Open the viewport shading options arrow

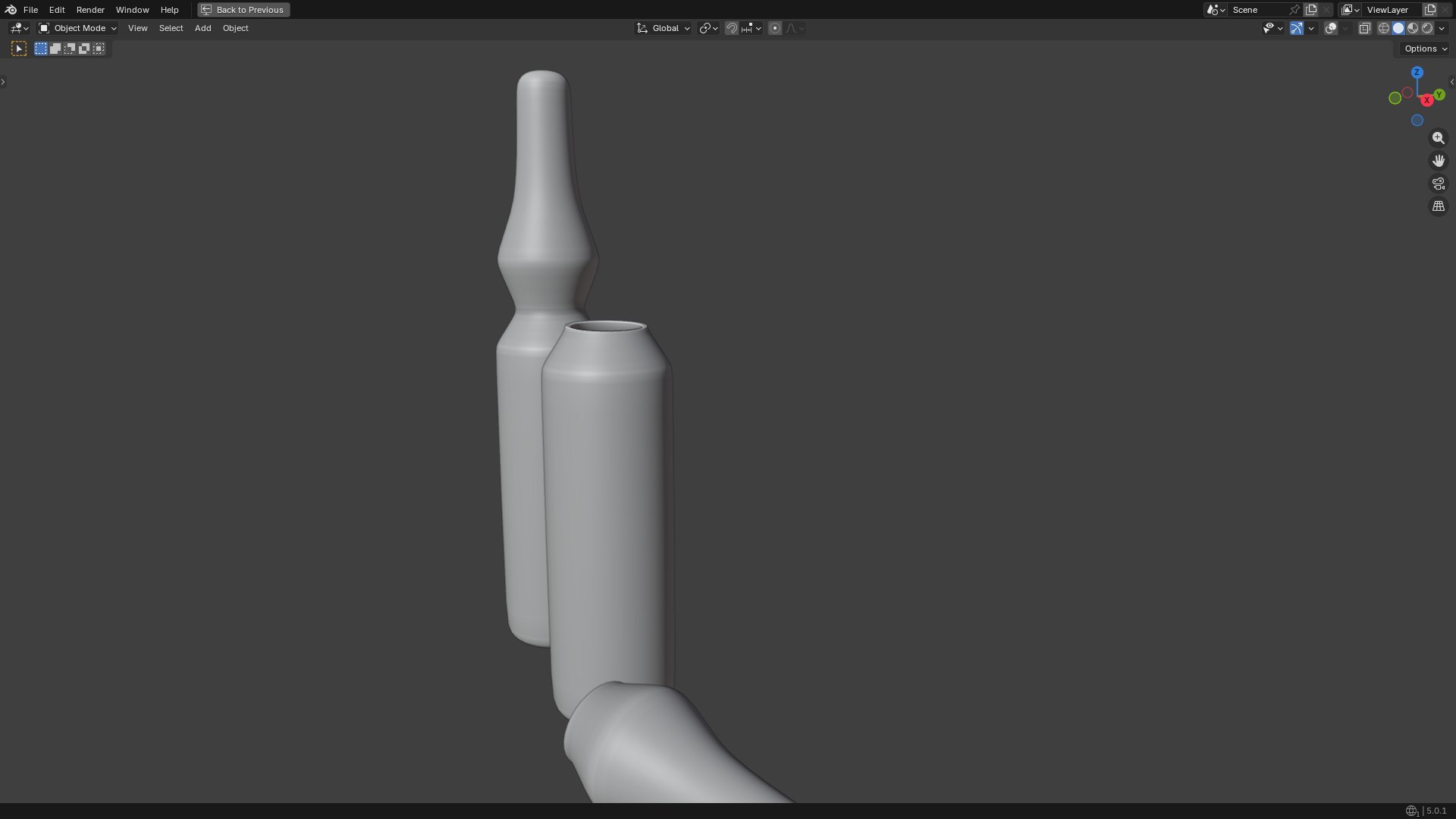coord(1442,28)
